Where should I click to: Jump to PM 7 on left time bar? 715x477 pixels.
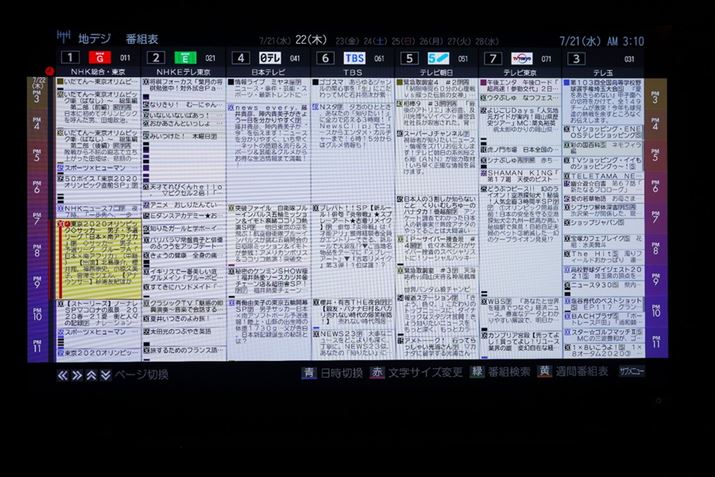tap(38, 220)
